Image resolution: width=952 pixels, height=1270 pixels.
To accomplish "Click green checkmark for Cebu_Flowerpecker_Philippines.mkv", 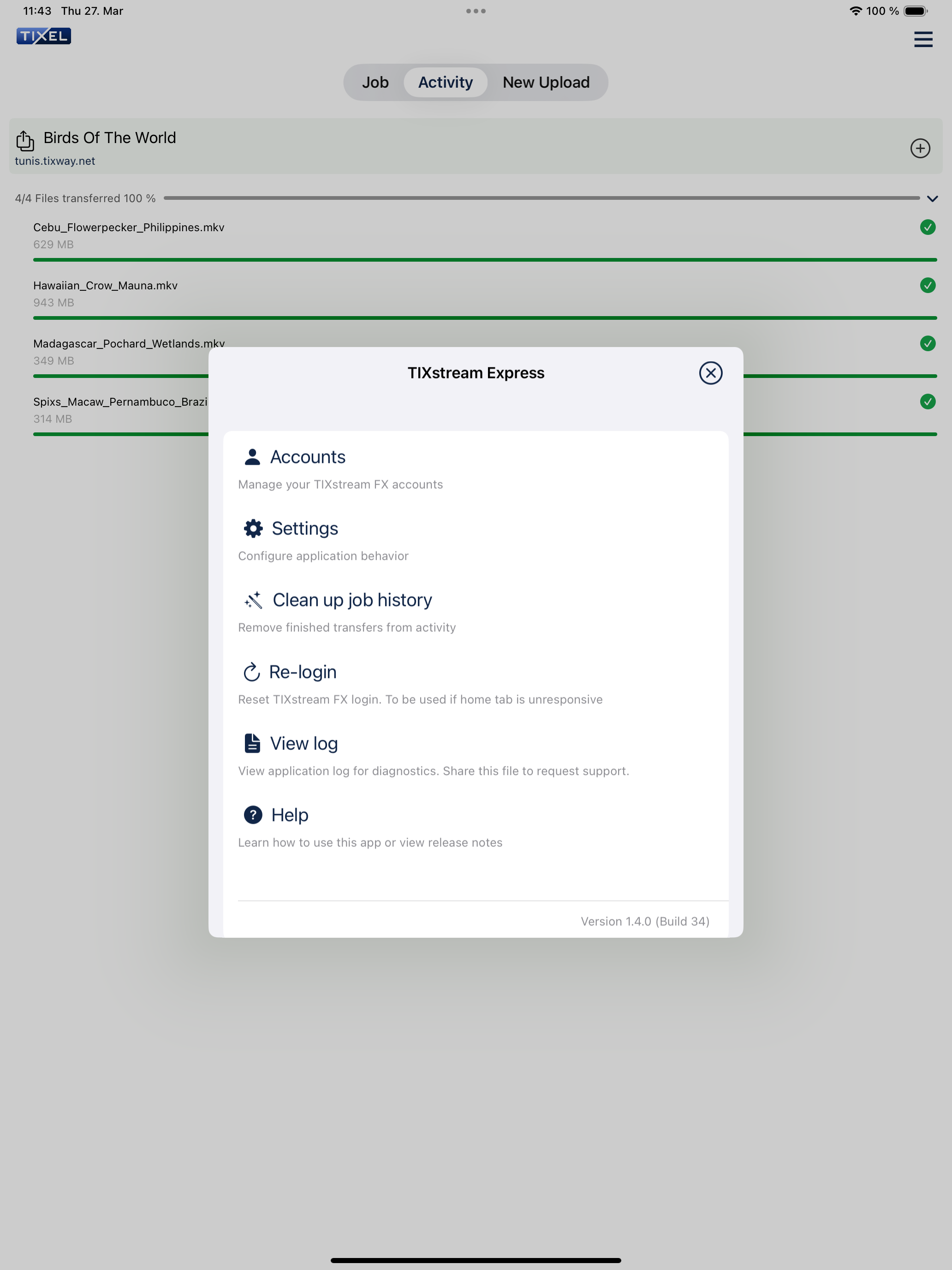I will pos(928,228).
